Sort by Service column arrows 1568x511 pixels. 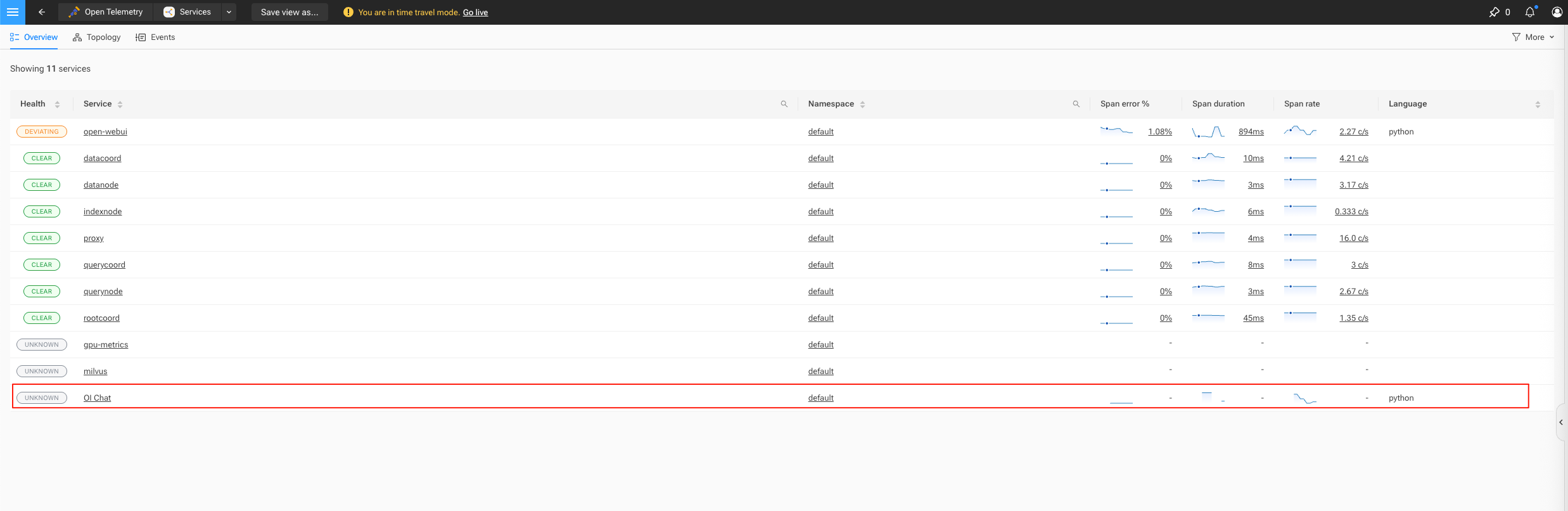point(120,104)
